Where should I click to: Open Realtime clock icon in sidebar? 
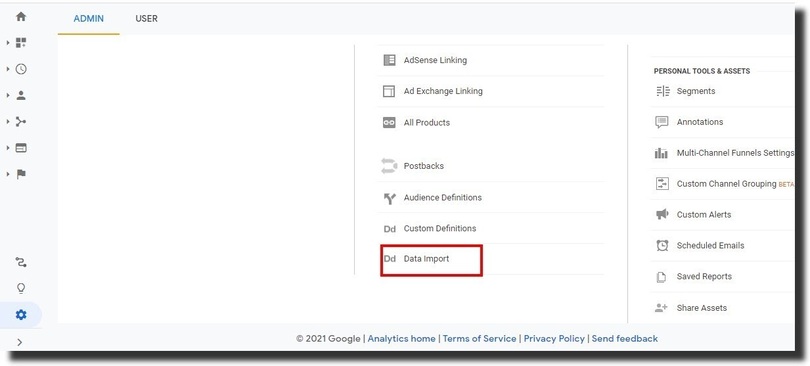click(x=21, y=69)
